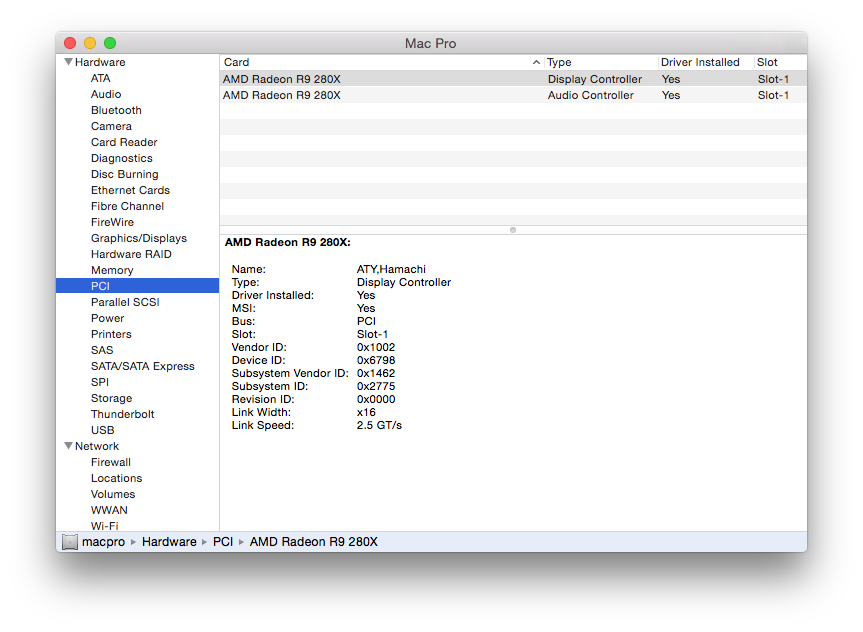The height and width of the screenshot is (632, 863).
Task: Show Memory information
Action: pos(112,270)
